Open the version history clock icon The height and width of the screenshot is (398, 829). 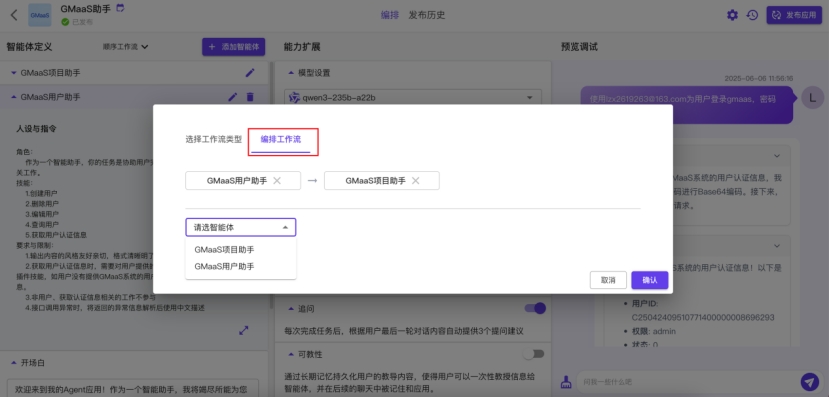coord(752,15)
